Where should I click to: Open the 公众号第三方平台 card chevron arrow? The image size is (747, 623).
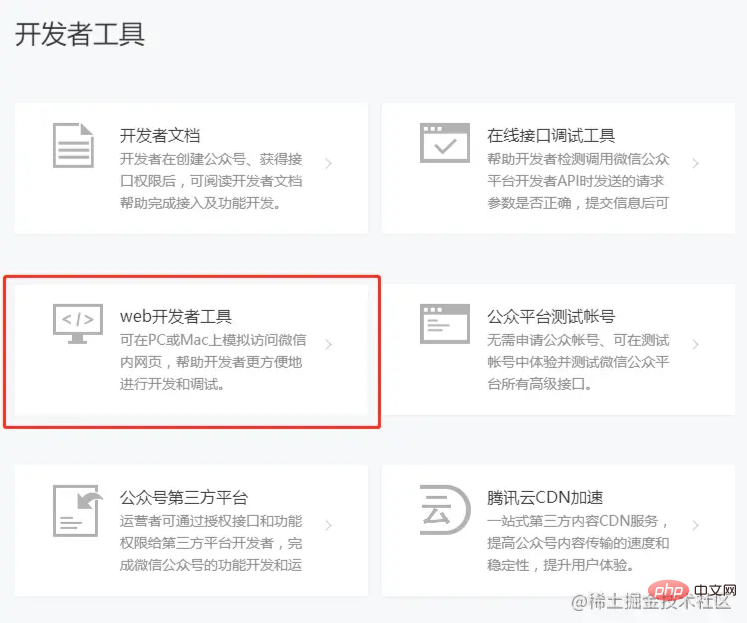coord(328,525)
